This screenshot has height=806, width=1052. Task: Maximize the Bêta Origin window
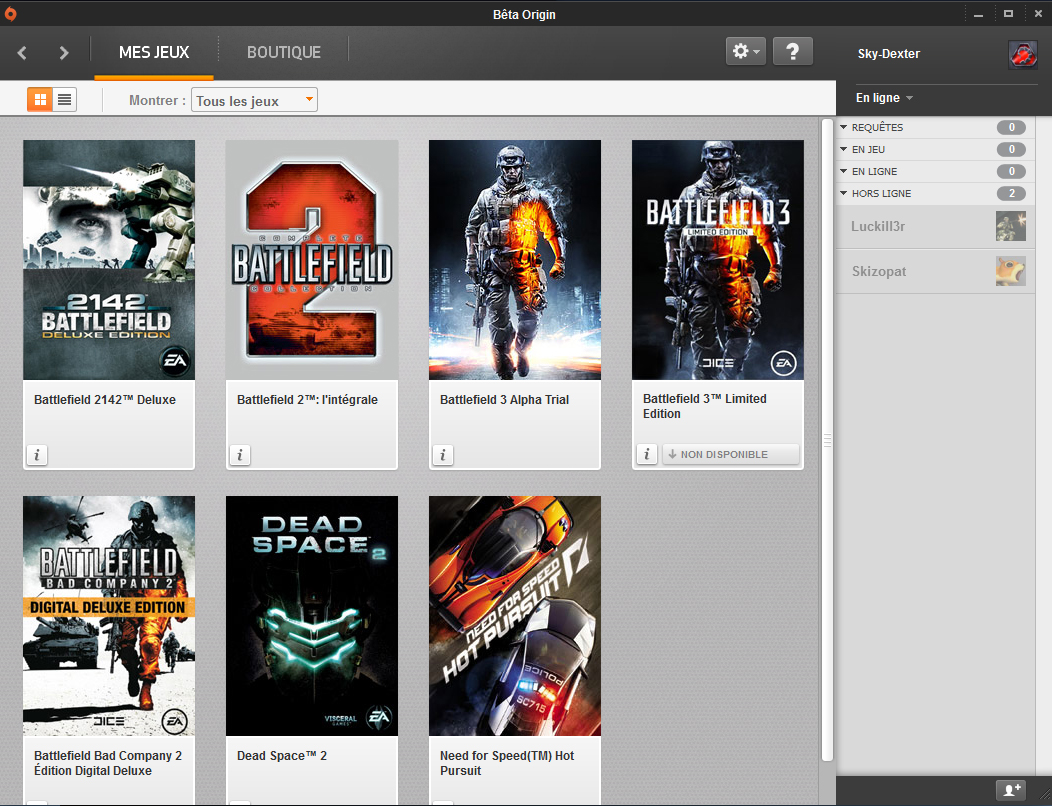[x=1008, y=14]
